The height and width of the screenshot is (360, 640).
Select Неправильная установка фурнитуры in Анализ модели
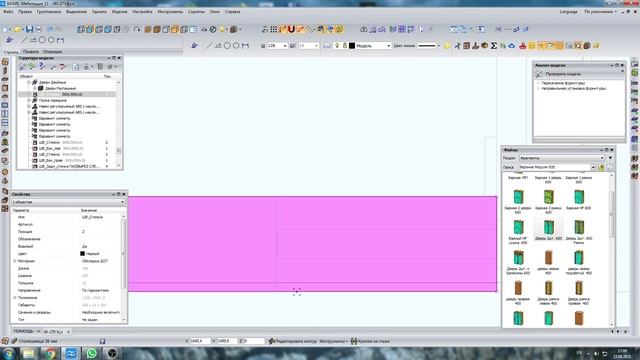(x=573, y=88)
